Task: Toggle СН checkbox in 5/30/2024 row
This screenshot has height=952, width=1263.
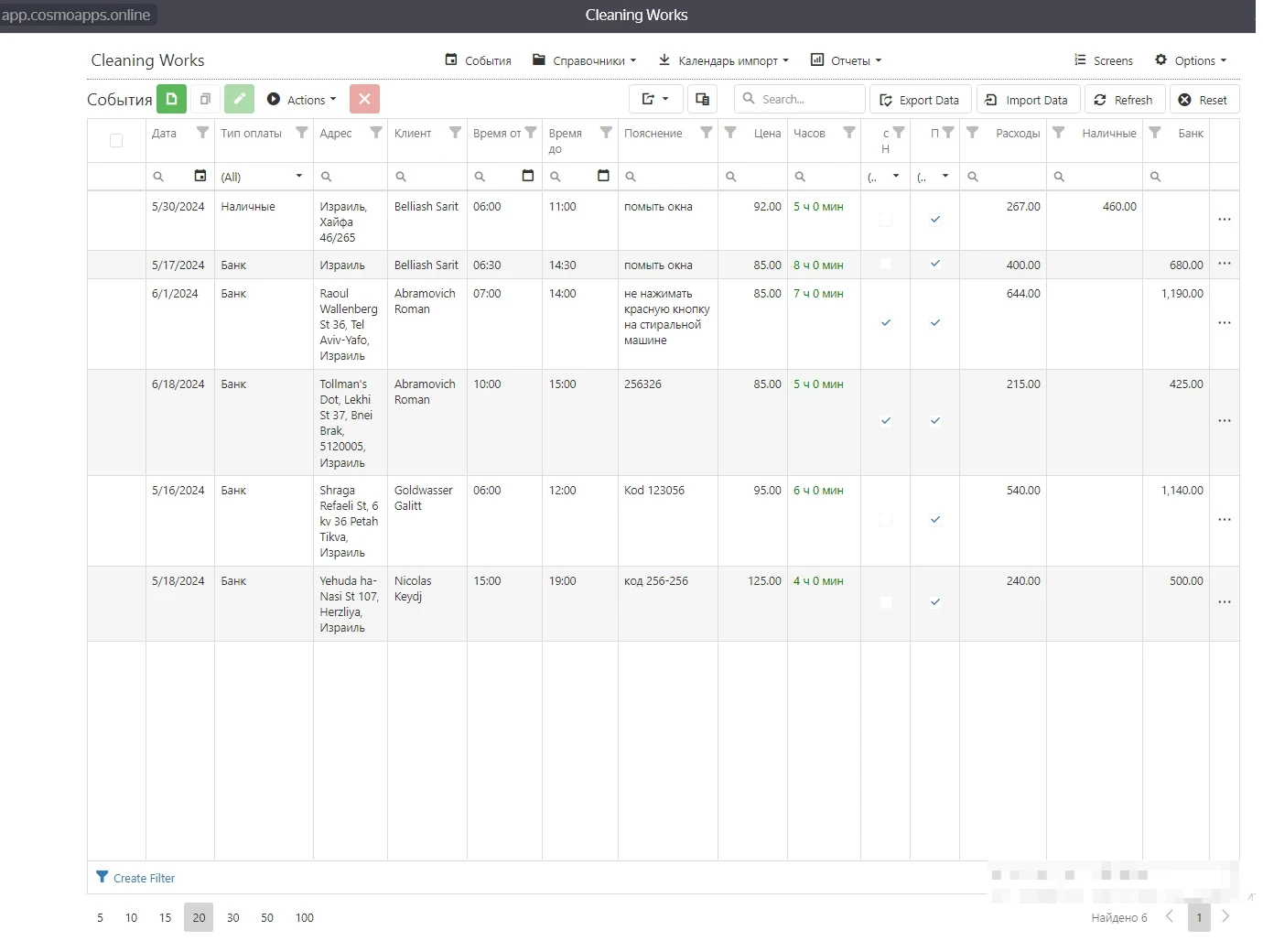Action: (885, 220)
